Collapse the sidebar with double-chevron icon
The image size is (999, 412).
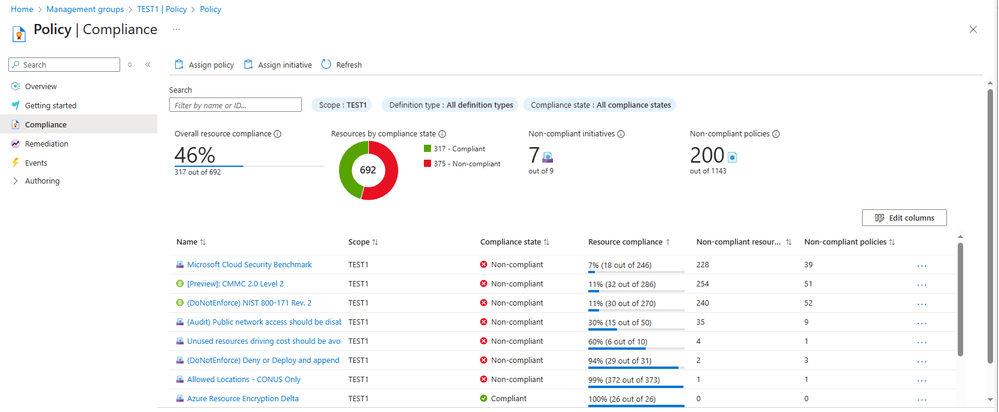point(147,65)
